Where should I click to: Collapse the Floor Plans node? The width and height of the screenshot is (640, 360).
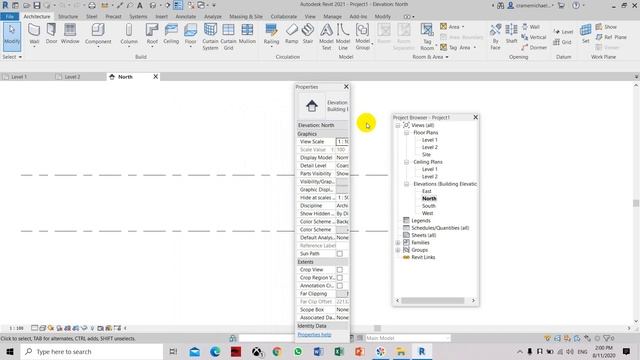(407, 133)
